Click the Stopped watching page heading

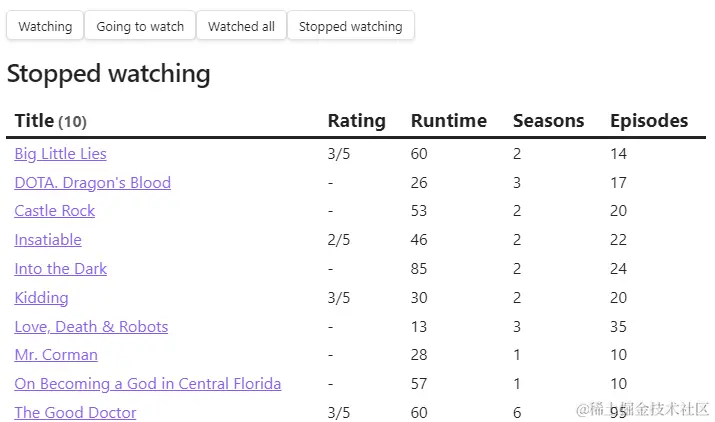coord(108,74)
